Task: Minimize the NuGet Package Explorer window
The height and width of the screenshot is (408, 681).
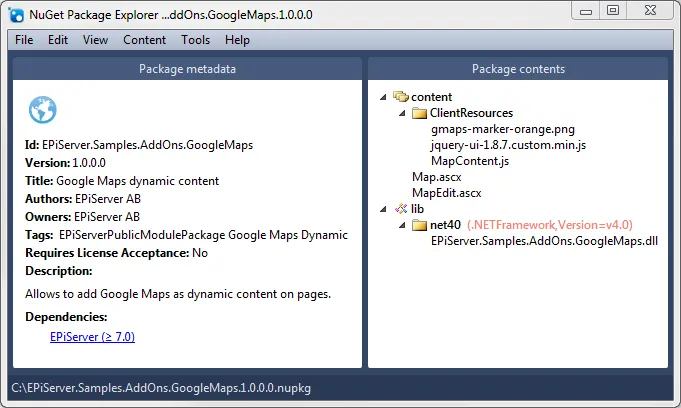Action: 586,10
